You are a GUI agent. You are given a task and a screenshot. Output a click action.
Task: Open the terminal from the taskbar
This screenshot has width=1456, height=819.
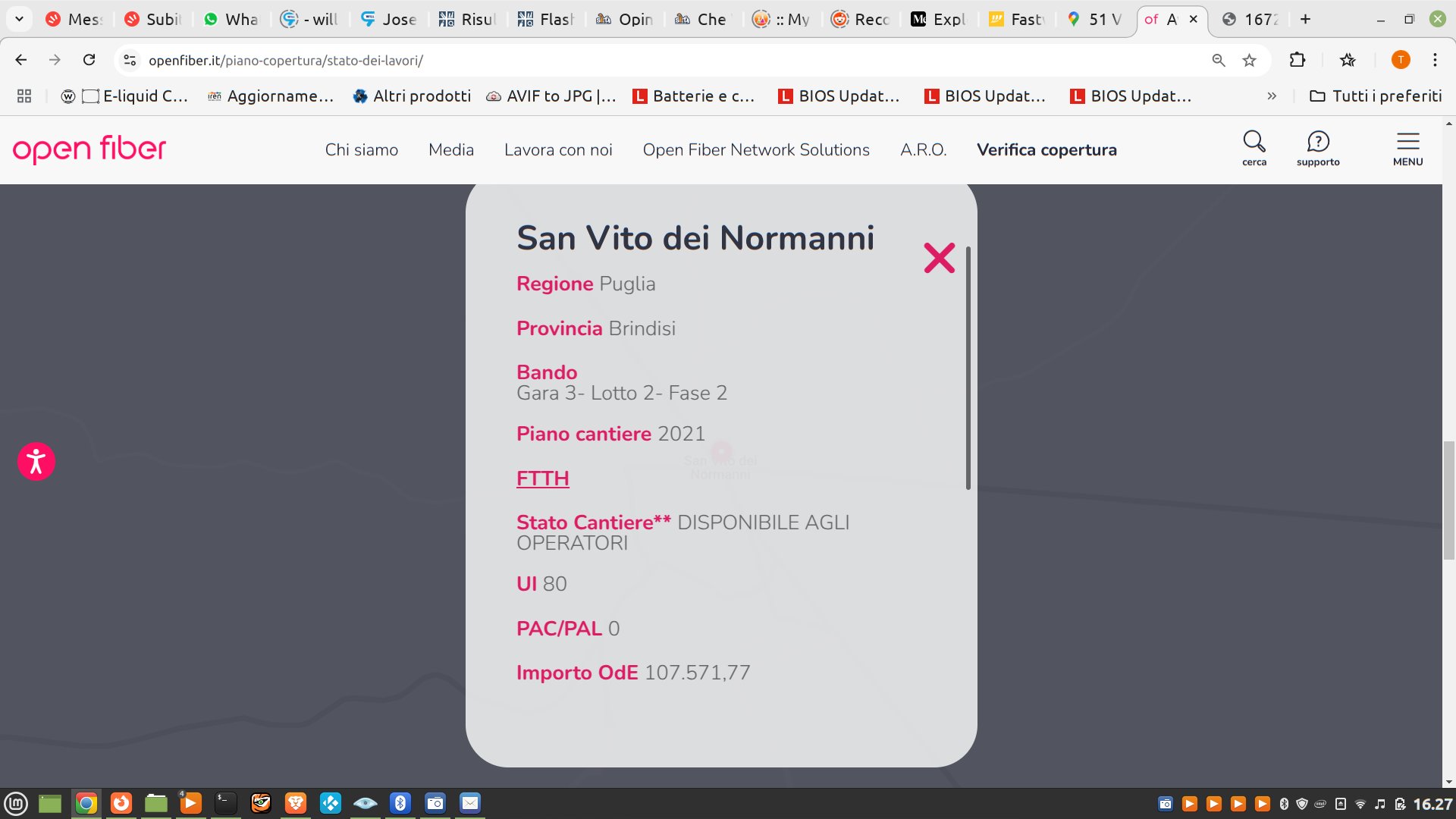point(225,804)
